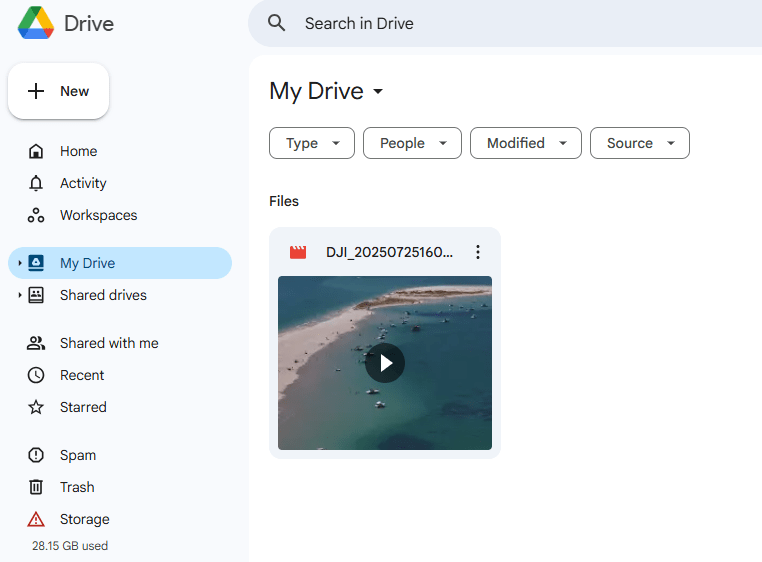Play the DJI video thumbnail
This screenshot has height=562, width=762.
coord(385,363)
